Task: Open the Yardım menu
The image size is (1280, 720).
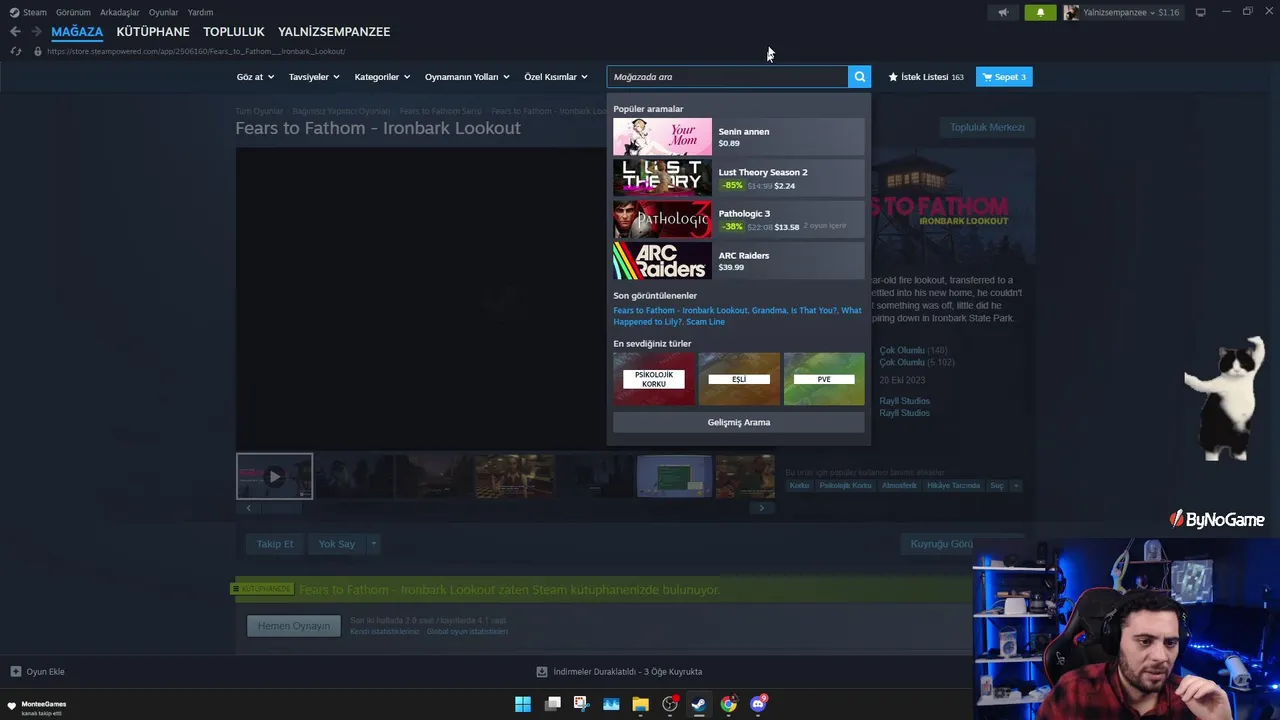Action: (x=200, y=12)
